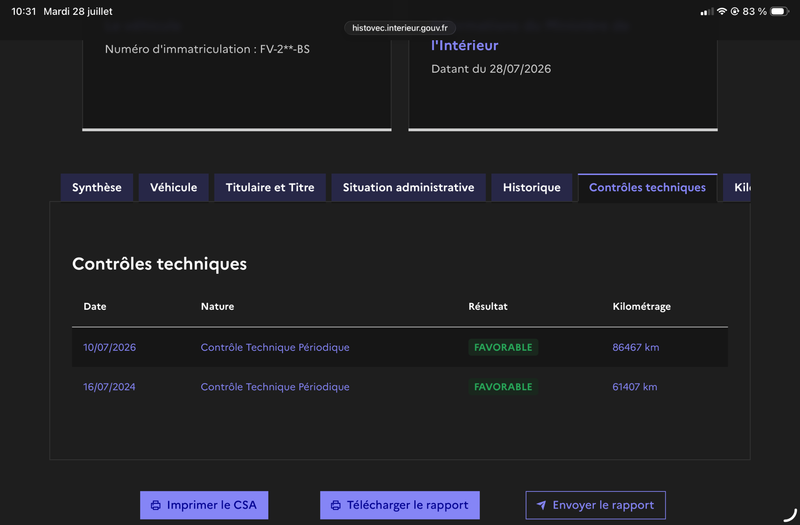Click the paper plane send icon

pos(541,505)
